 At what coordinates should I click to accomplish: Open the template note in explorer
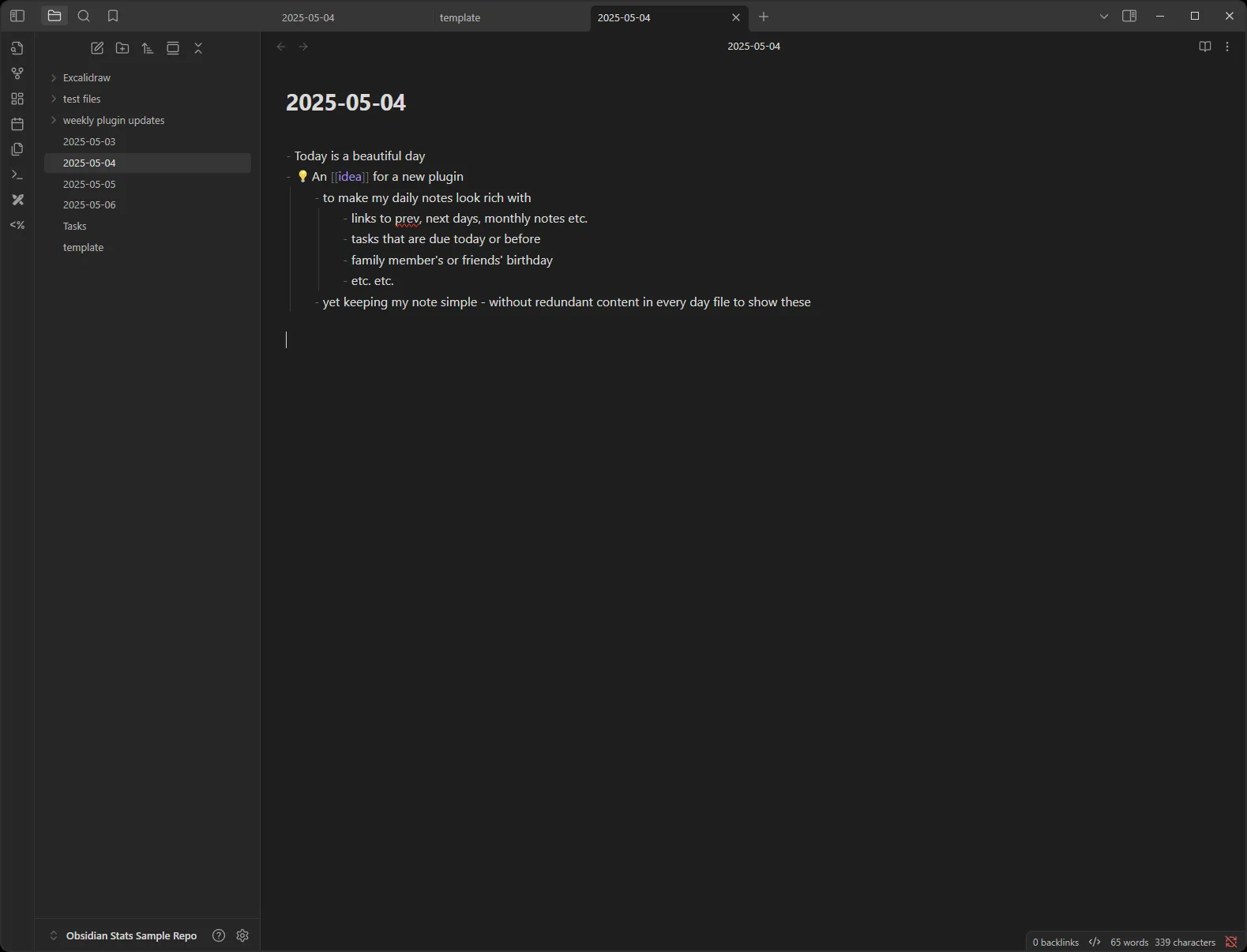pyautogui.click(x=148, y=247)
